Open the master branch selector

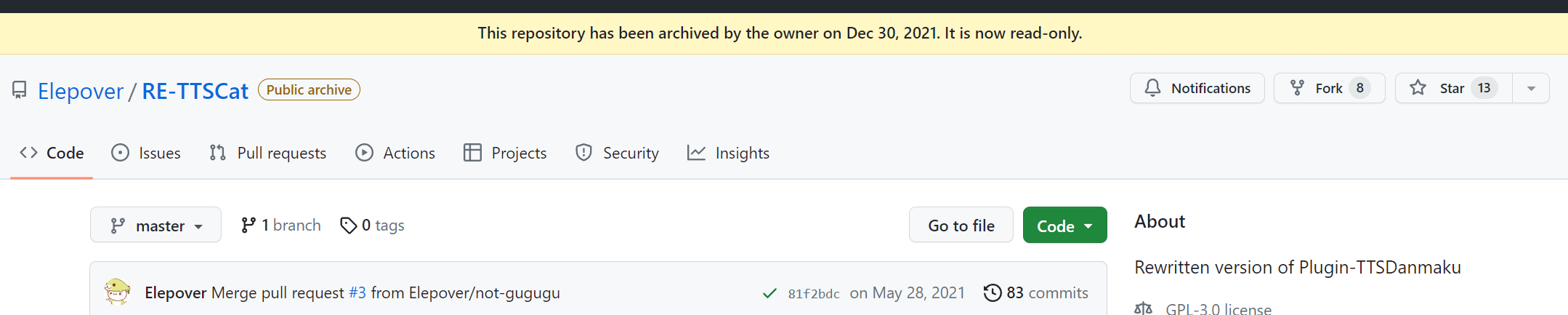(155, 226)
